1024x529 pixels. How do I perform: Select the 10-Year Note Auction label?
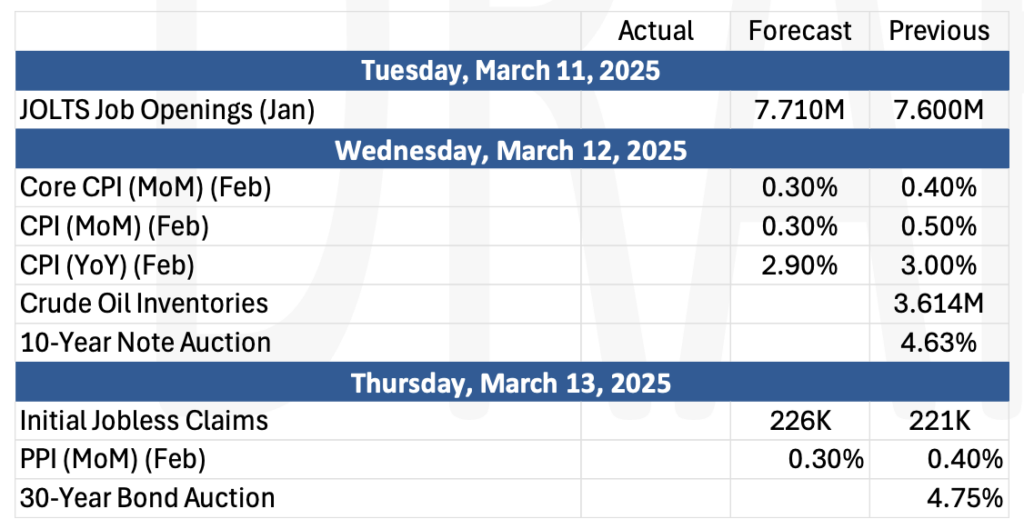tap(145, 342)
